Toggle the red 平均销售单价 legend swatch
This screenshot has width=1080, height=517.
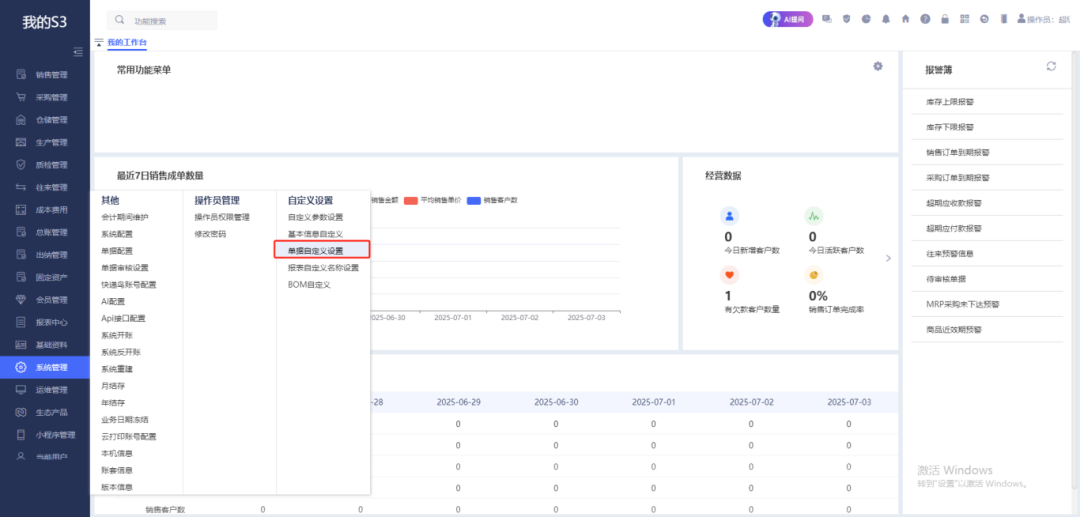pyautogui.click(x=411, y=200)
